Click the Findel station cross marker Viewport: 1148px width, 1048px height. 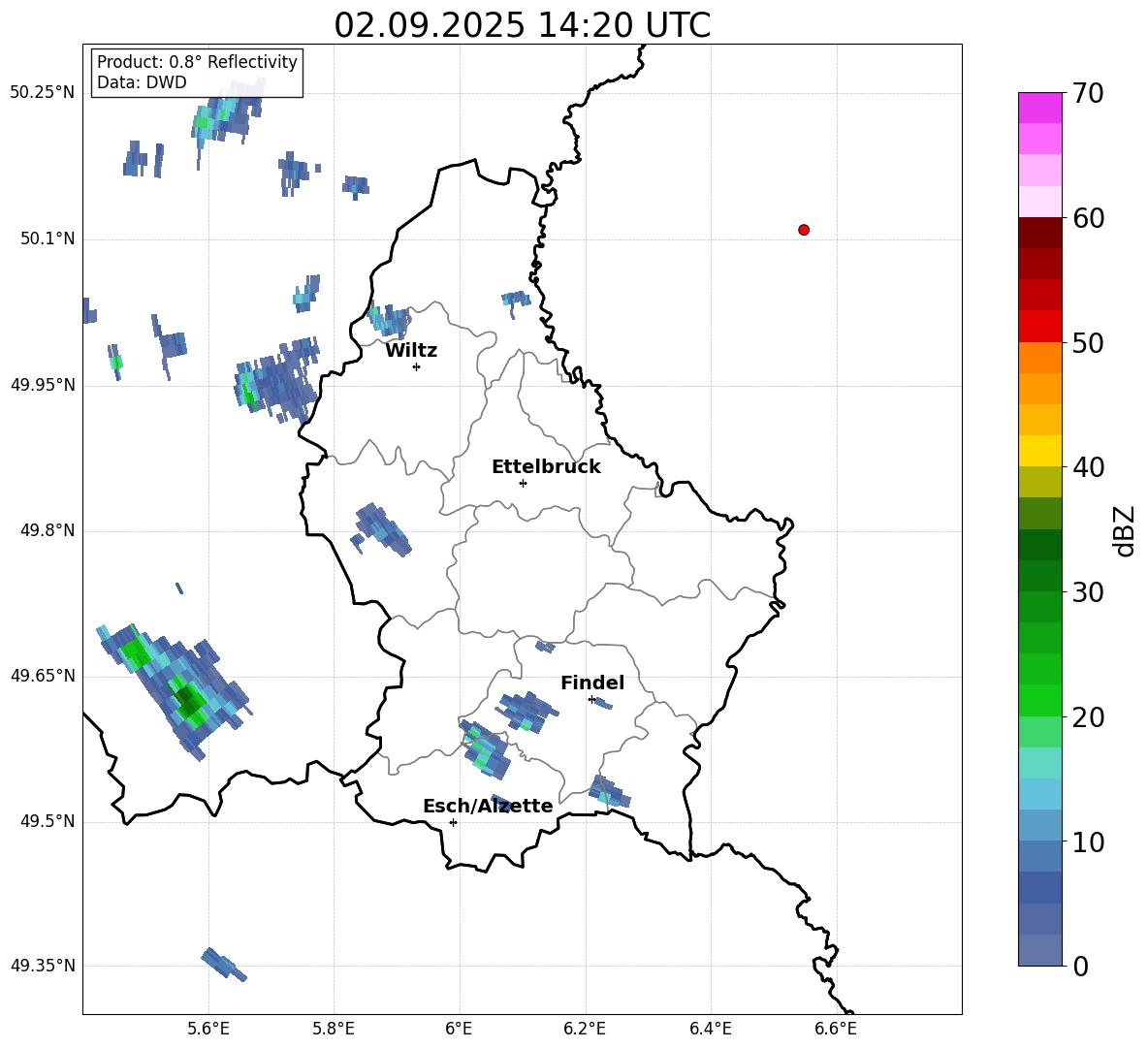coord(591,700)
